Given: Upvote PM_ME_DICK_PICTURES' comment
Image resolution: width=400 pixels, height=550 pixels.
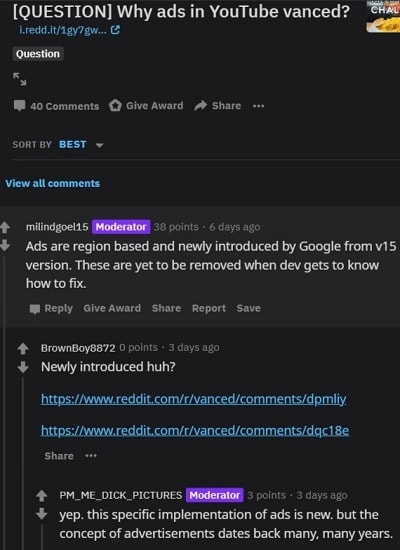Looking at the screenshot, I should click(42, 496).
